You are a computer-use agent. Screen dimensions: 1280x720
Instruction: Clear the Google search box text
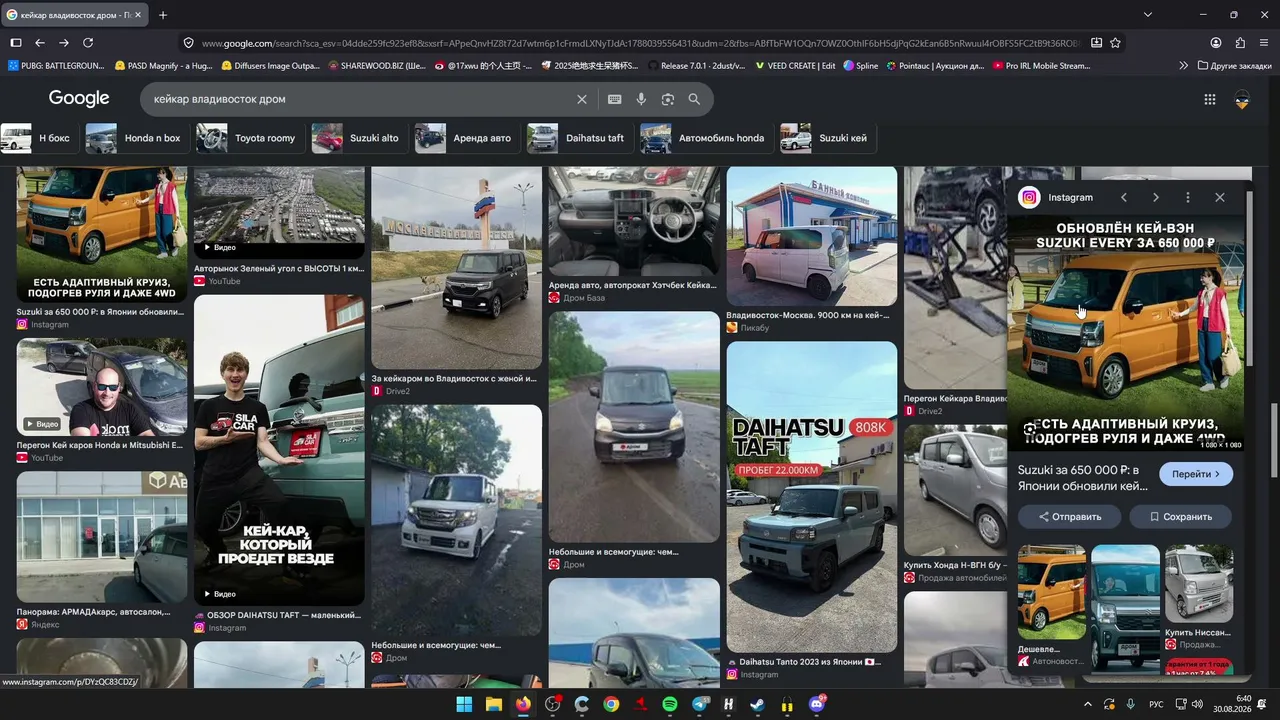pos(582,99)
